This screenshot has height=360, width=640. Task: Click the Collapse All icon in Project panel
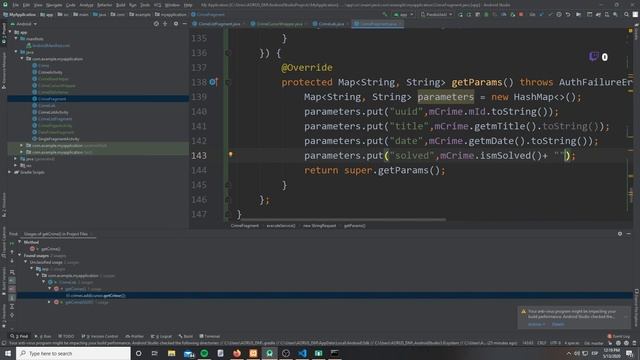coord(165,24)
